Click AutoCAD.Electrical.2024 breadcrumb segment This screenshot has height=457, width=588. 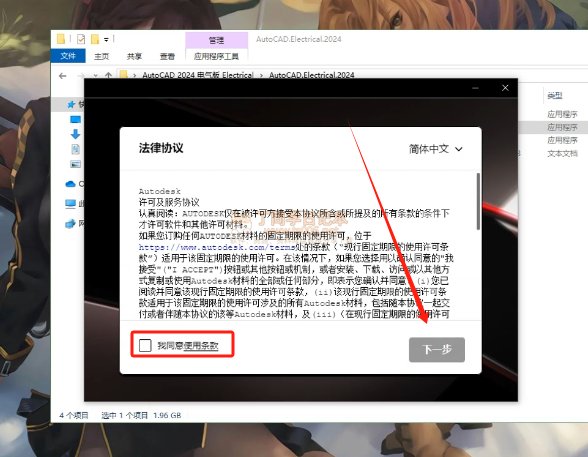(311, 75)
